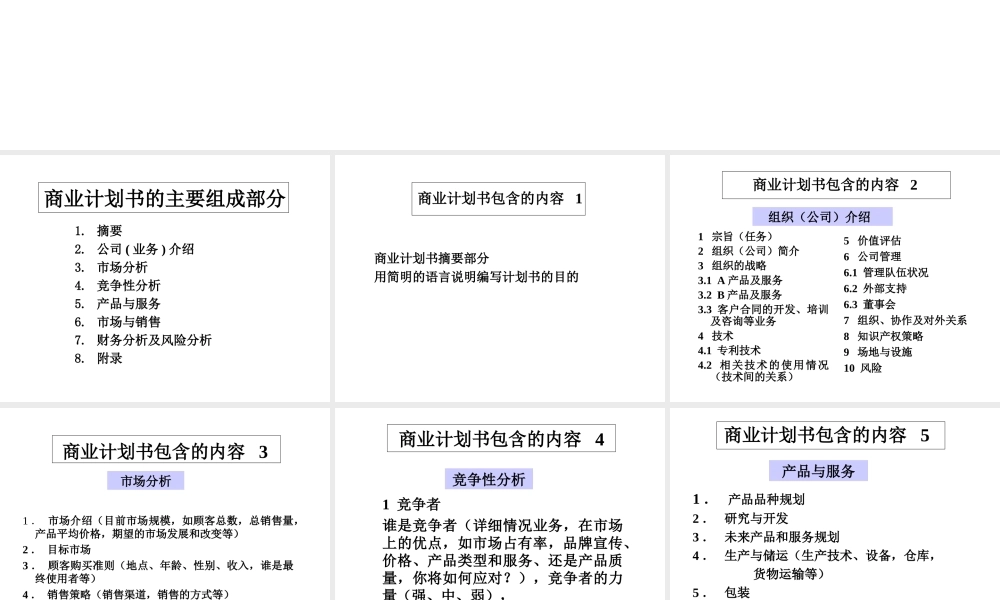Viewport: 1000px width, 600px height.
Task: Click the 市场分析 heading label
Action: tap(145, 480)
